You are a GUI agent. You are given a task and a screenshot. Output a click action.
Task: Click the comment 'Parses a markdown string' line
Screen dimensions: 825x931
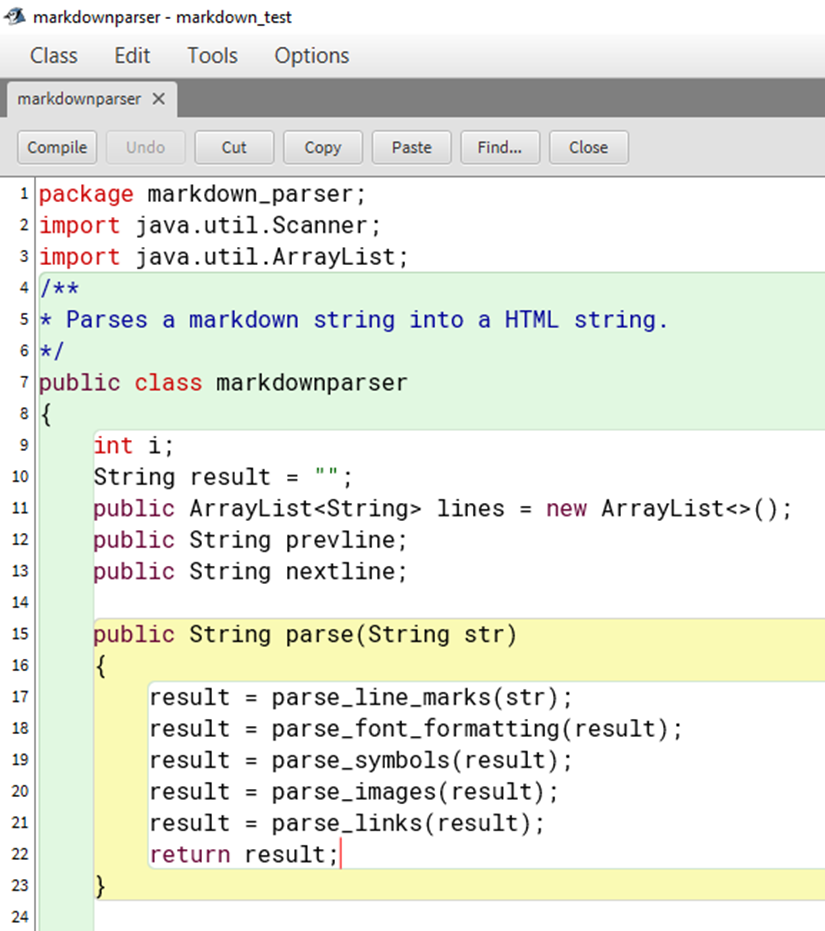tap(354, 320)
